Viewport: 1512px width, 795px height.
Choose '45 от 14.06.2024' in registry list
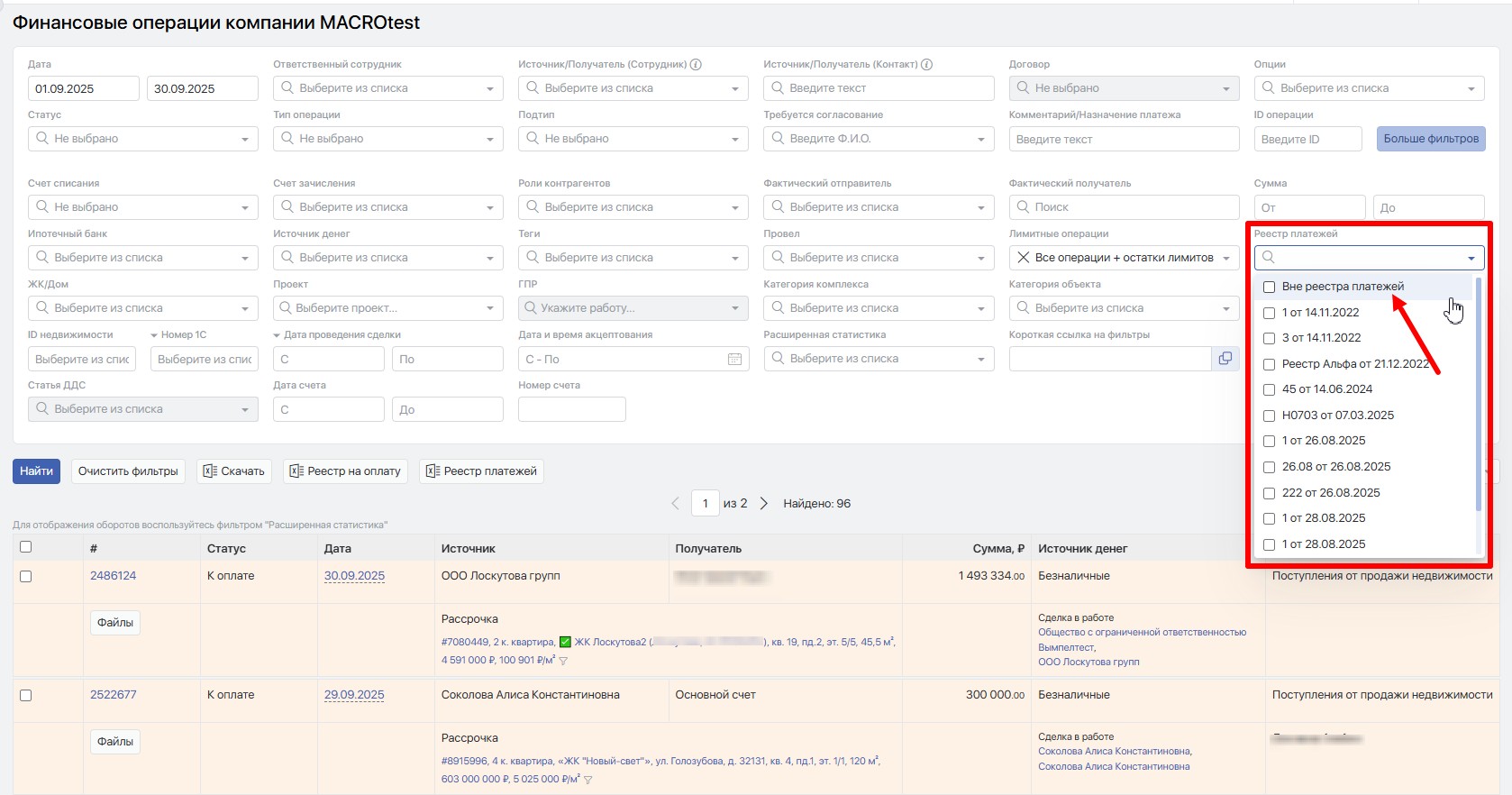coord(1269,390)
